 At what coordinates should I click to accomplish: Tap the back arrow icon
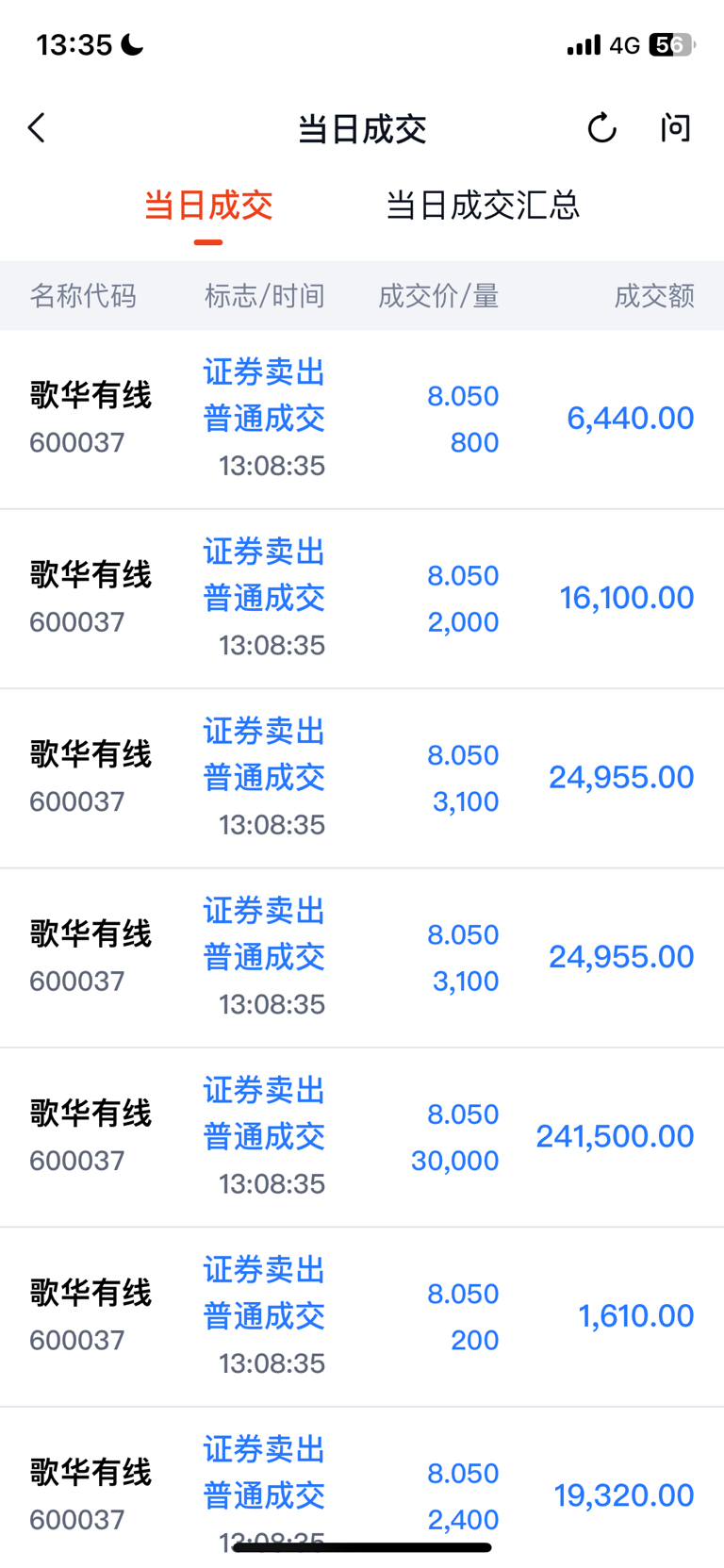(38, 128)
